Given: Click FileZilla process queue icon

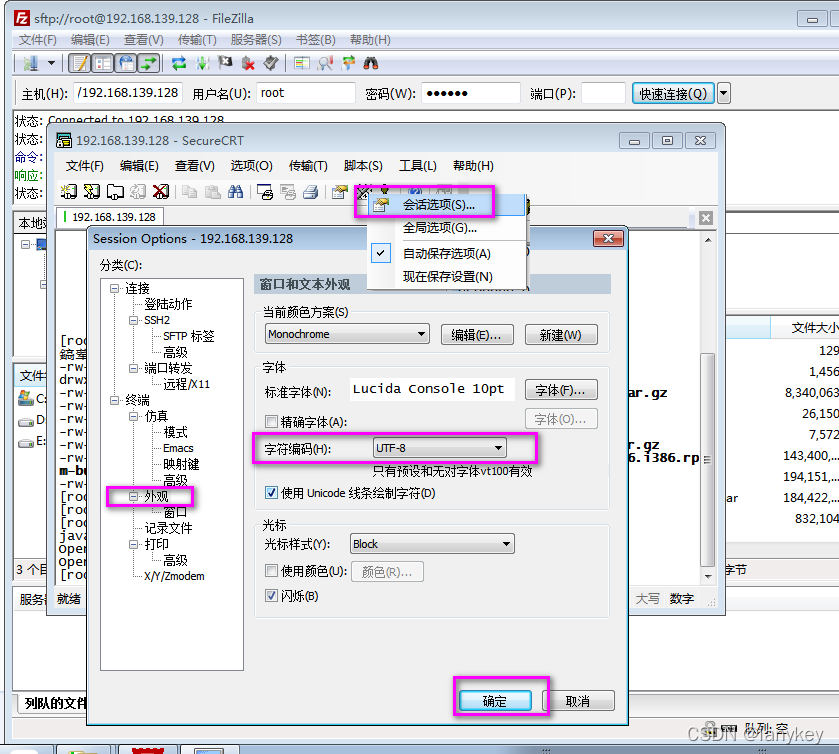Looking at the screenshot, I should pyautogui.click(x=202, y=63).
